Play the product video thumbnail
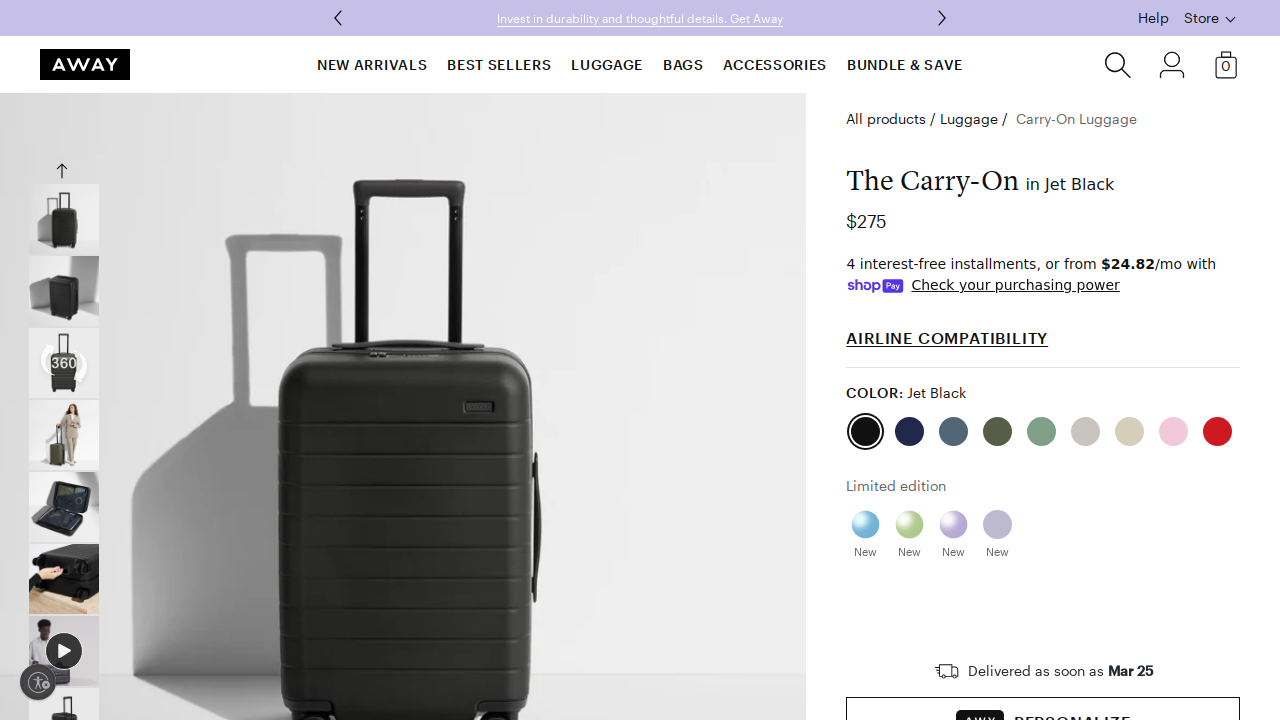 pos(63,650)
